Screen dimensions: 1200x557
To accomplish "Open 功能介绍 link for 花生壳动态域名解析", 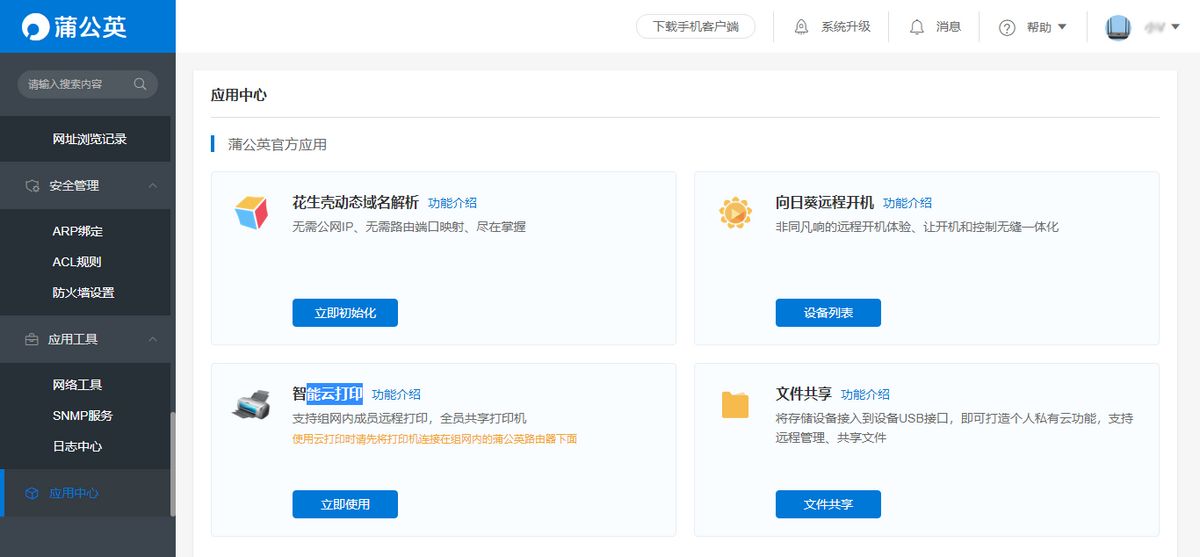I will [x=452, y=203].
